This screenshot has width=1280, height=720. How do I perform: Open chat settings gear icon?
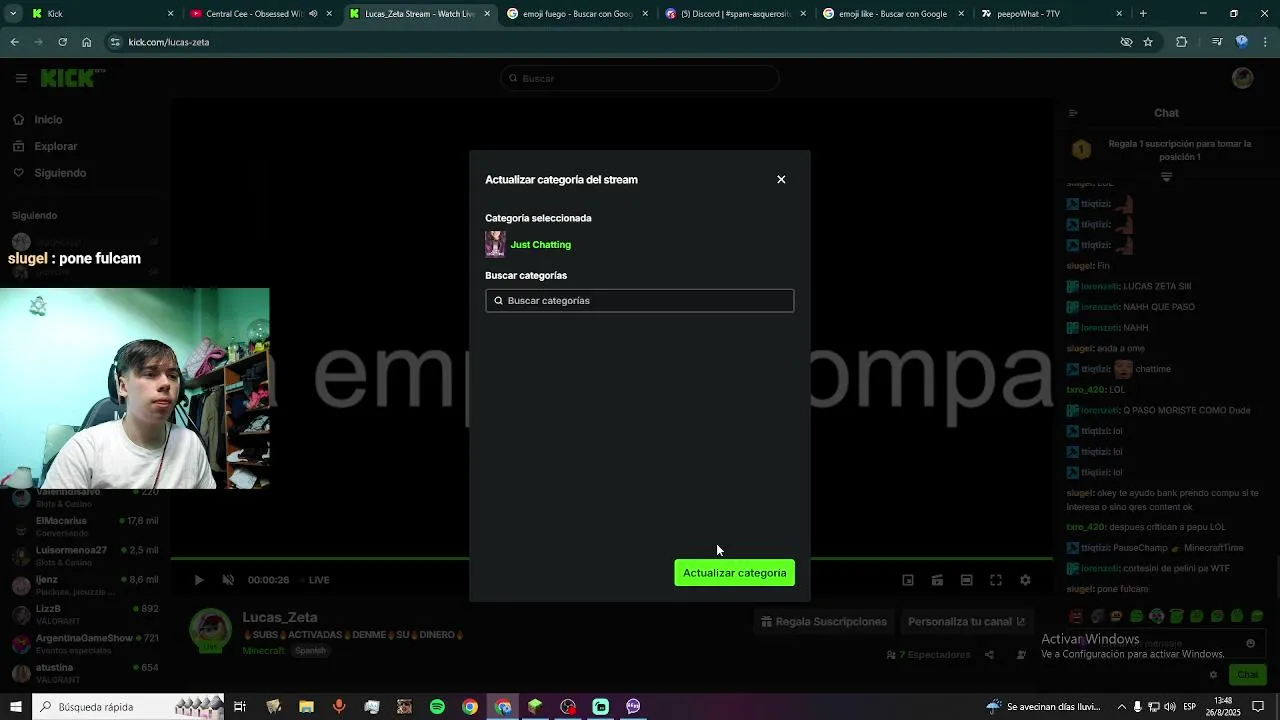coord(1213,675)
